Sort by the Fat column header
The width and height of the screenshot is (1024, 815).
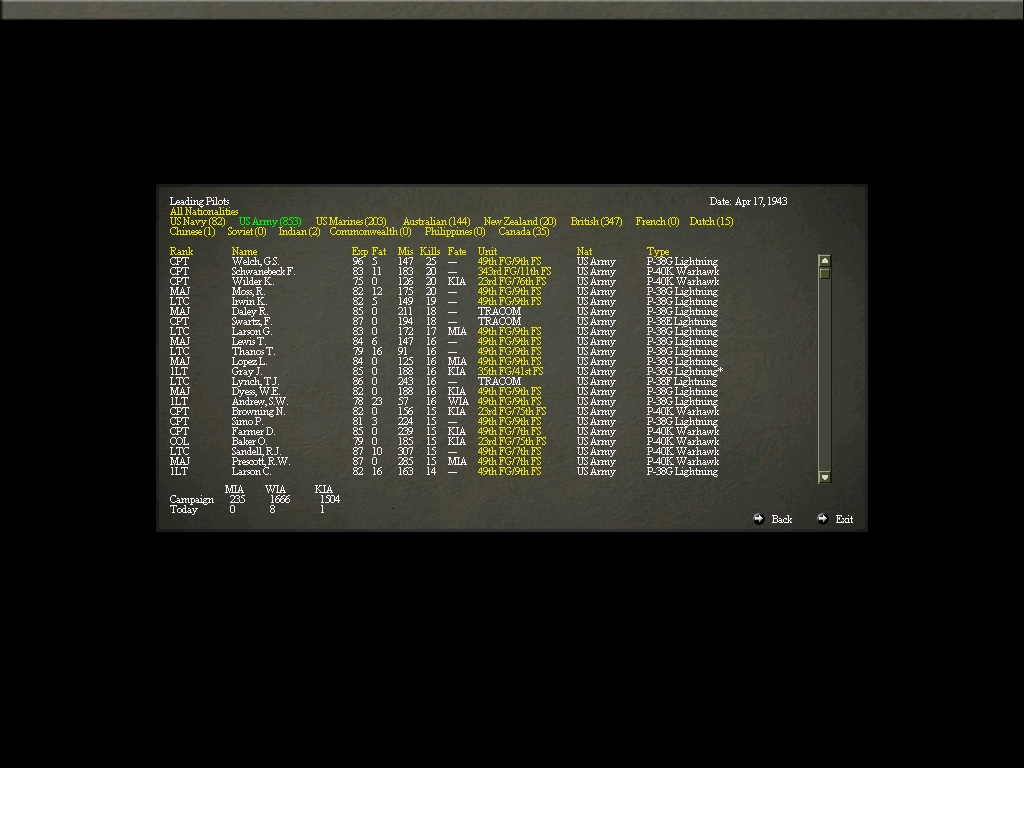379,251
